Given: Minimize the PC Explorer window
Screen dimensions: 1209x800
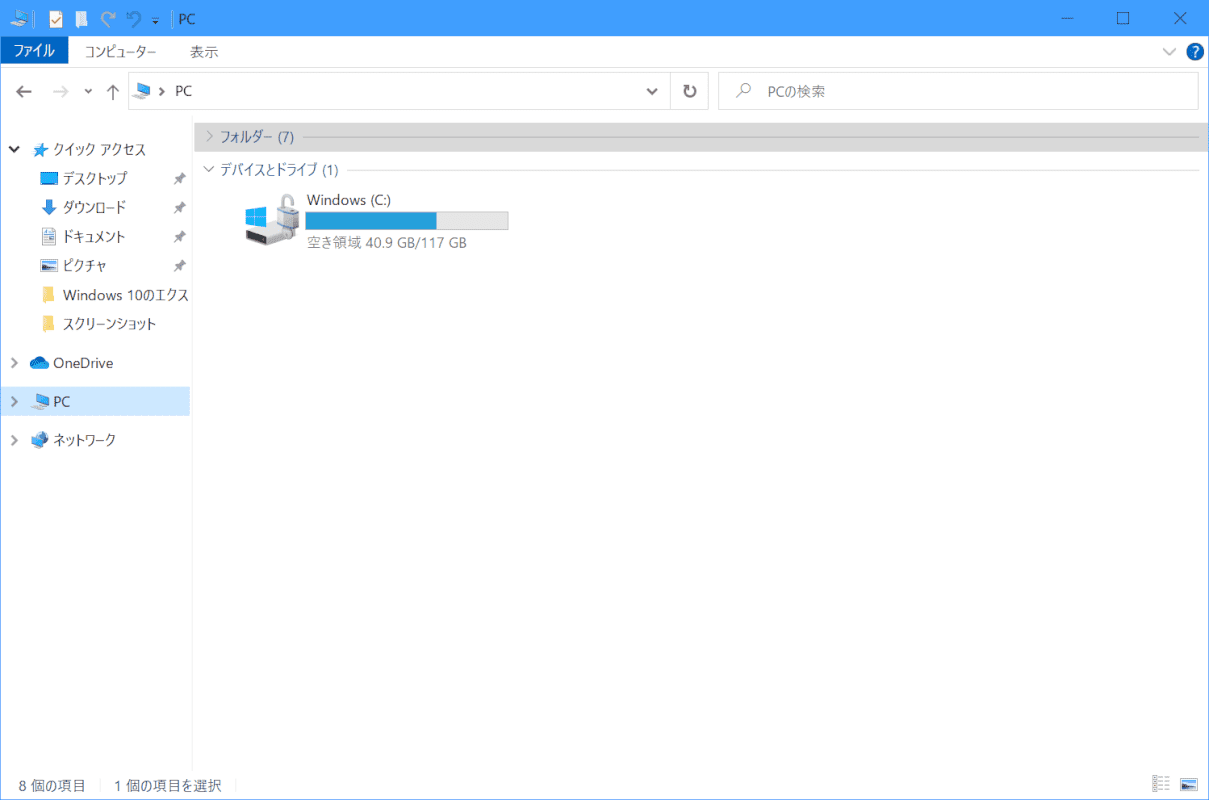Looking at the screenshot, I should point(1068,18).
